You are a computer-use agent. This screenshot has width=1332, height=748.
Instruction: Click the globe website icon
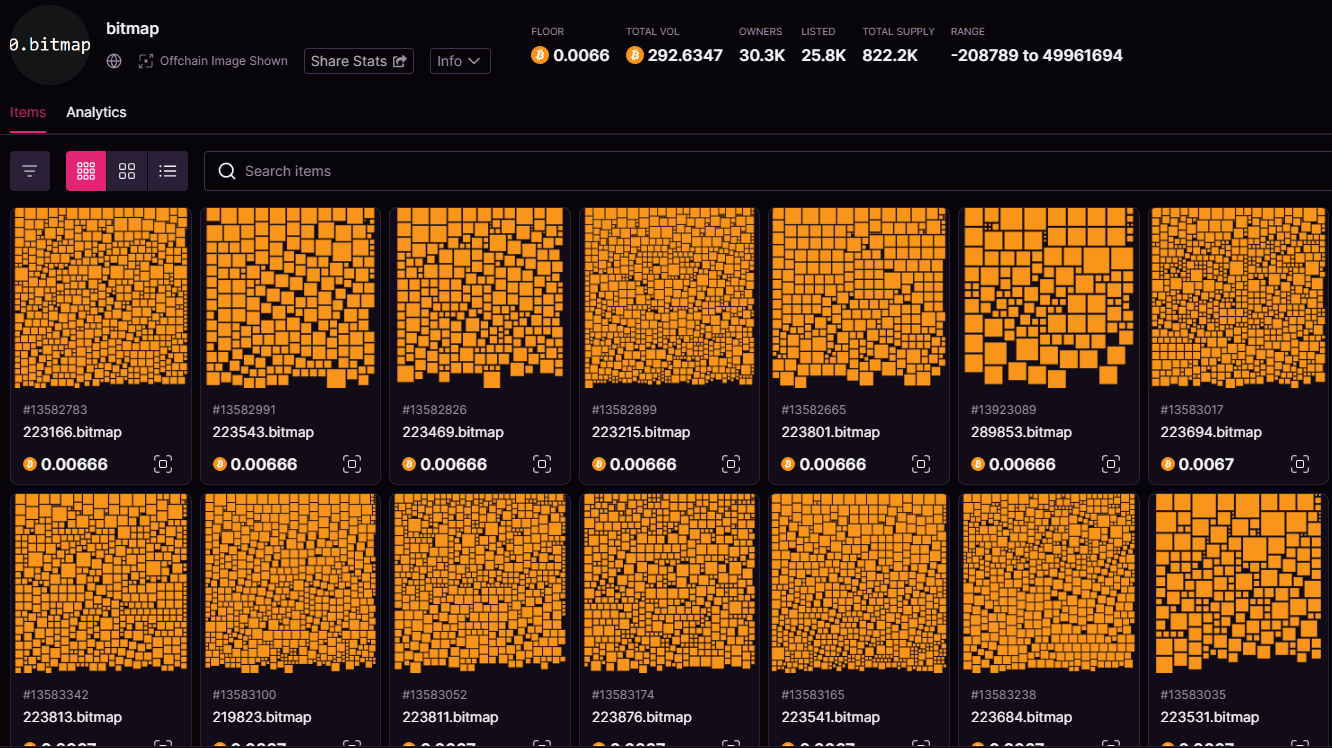tap(115, 61)
